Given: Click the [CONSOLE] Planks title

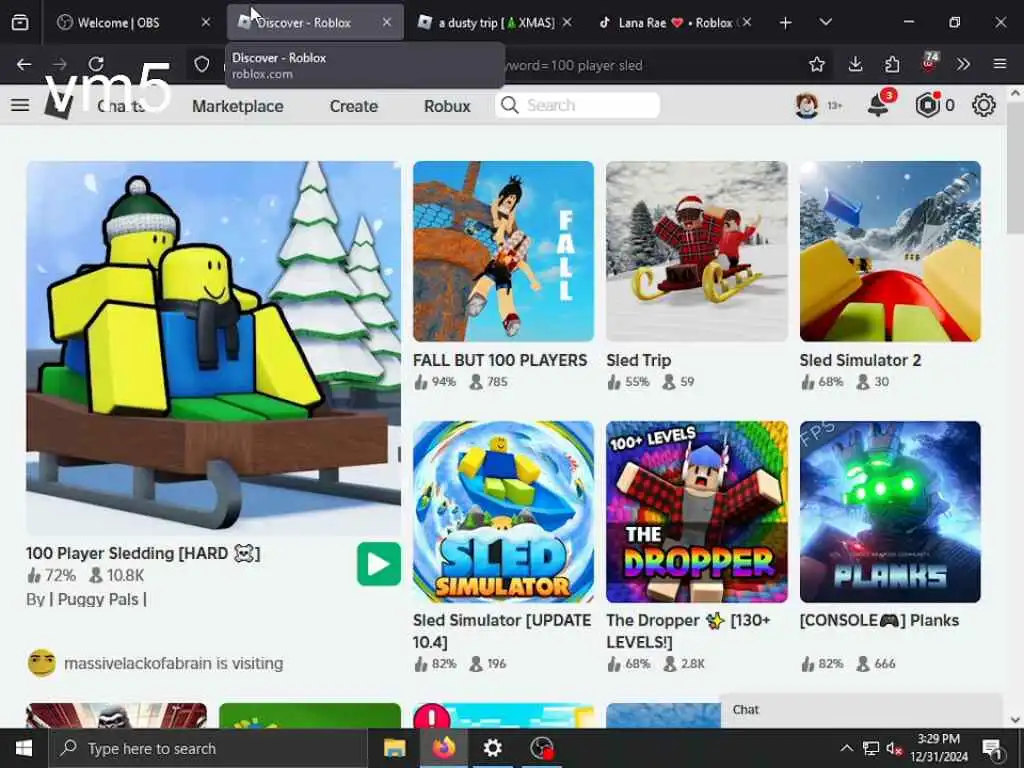Looking at the screenshot, I should 879,620.
